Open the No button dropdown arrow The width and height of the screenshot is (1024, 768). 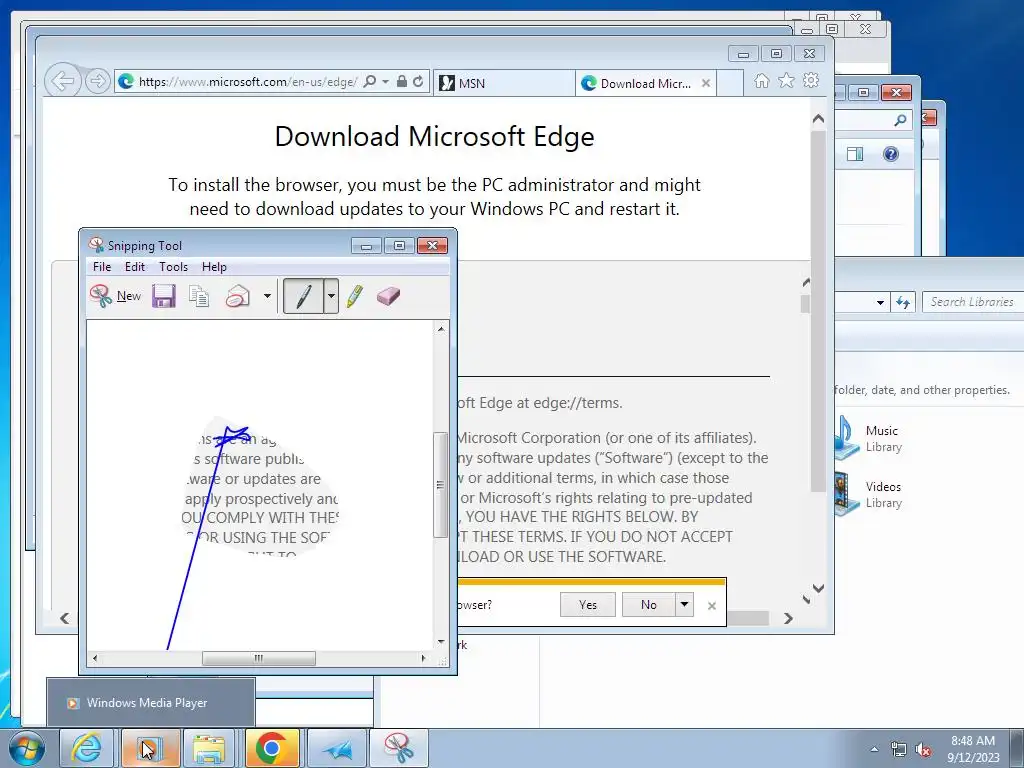point(684,605)
